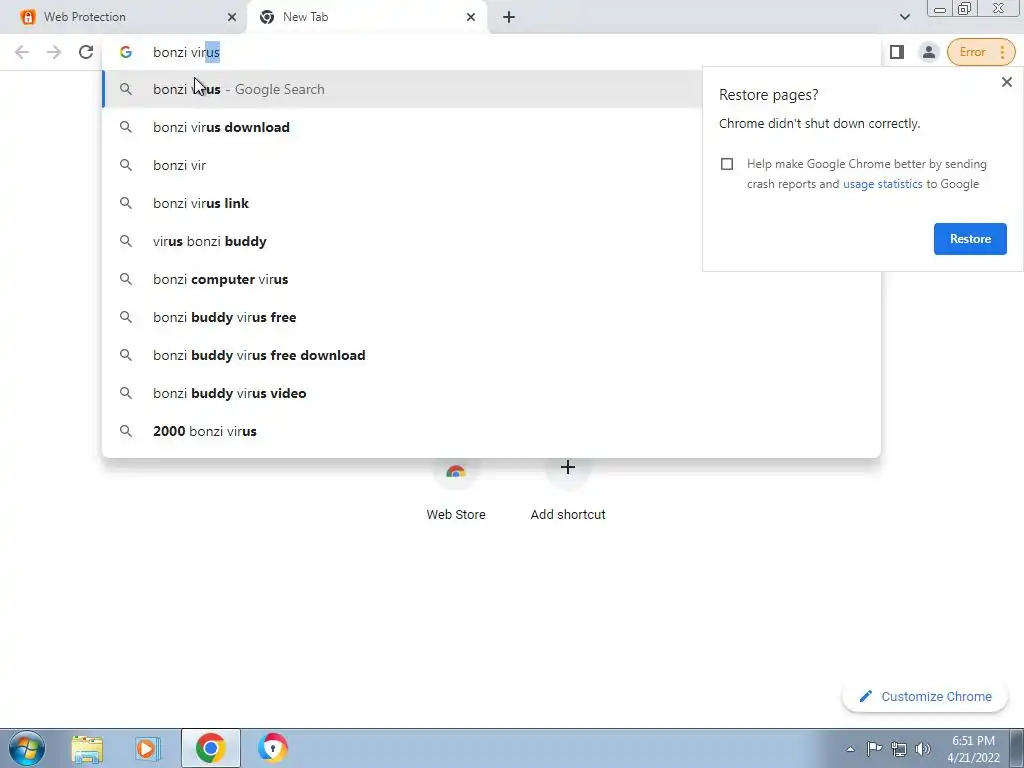Open the Web Store shortcut
Image resolution: width=1024 pixels, height=768 pixels.
point(456,490)
